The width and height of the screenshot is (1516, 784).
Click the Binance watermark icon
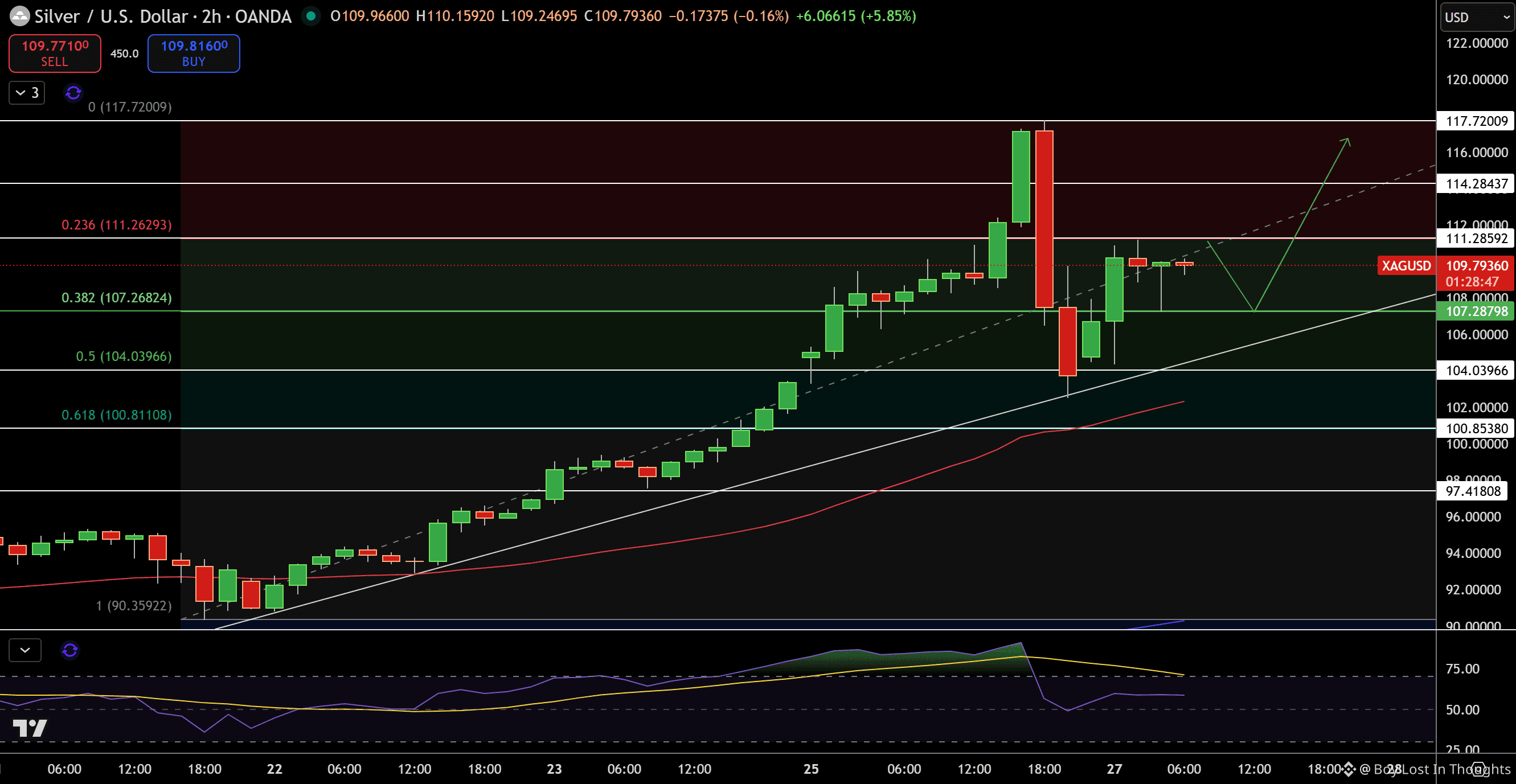[x=1349, y=769]
